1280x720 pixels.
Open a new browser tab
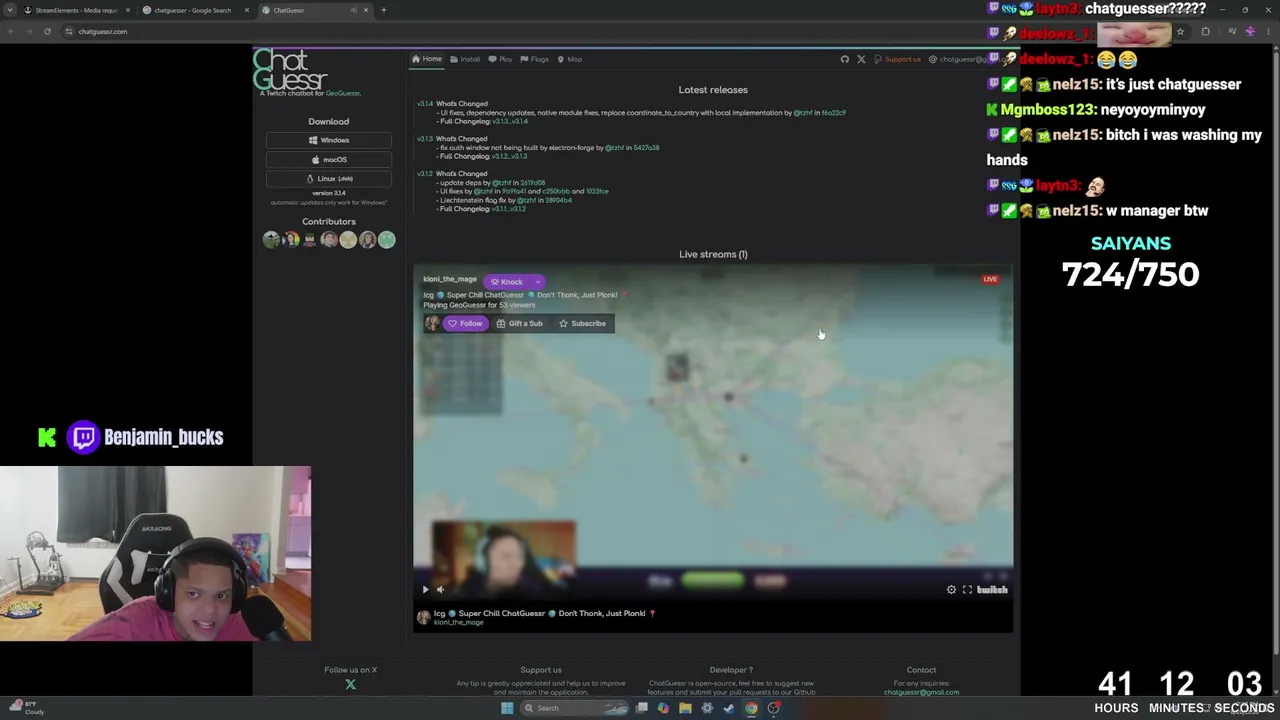point(383,10)
